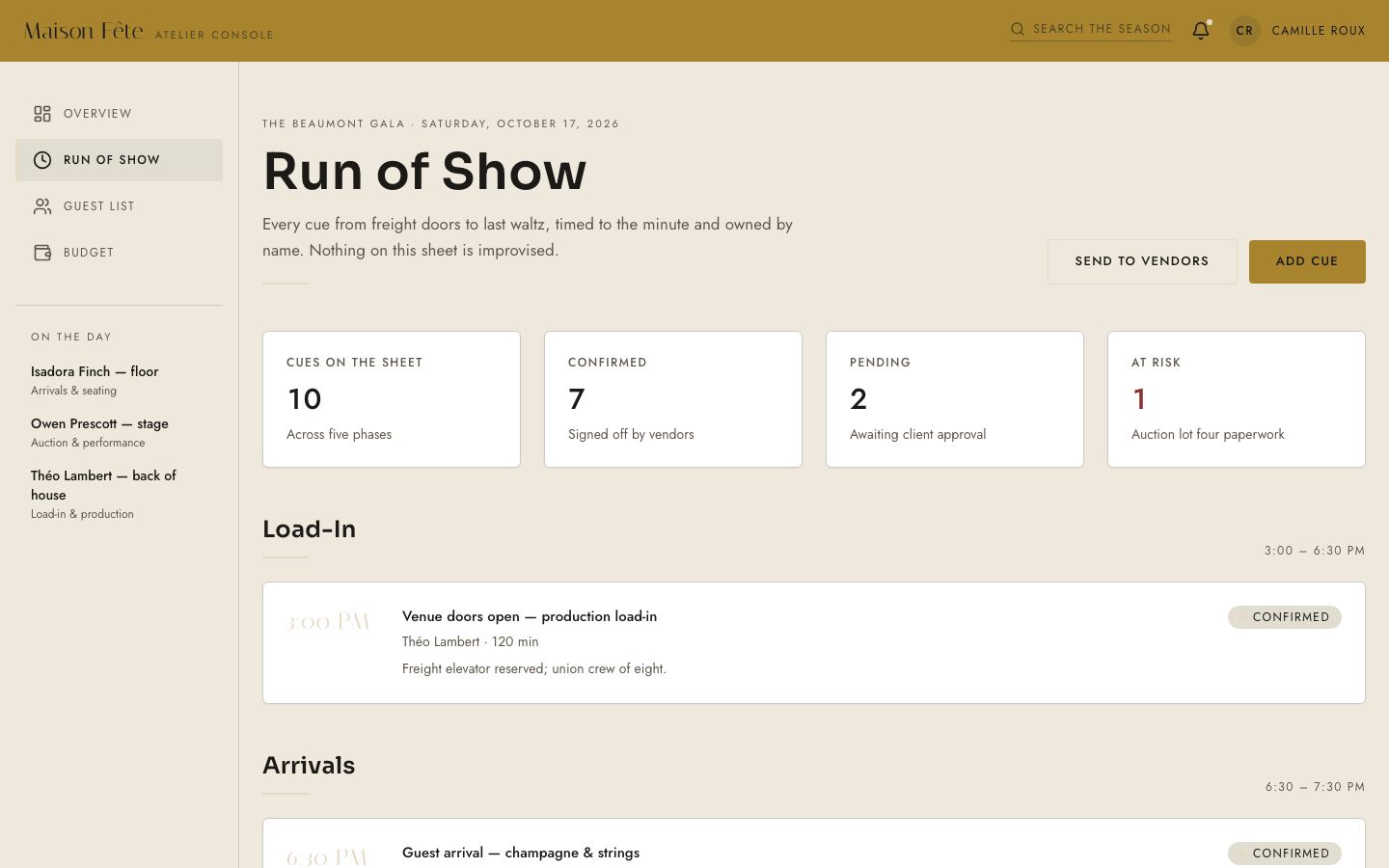Open the Budget section
The image size is (1389, 868).
pyautogui.click(x=119, y=253)
